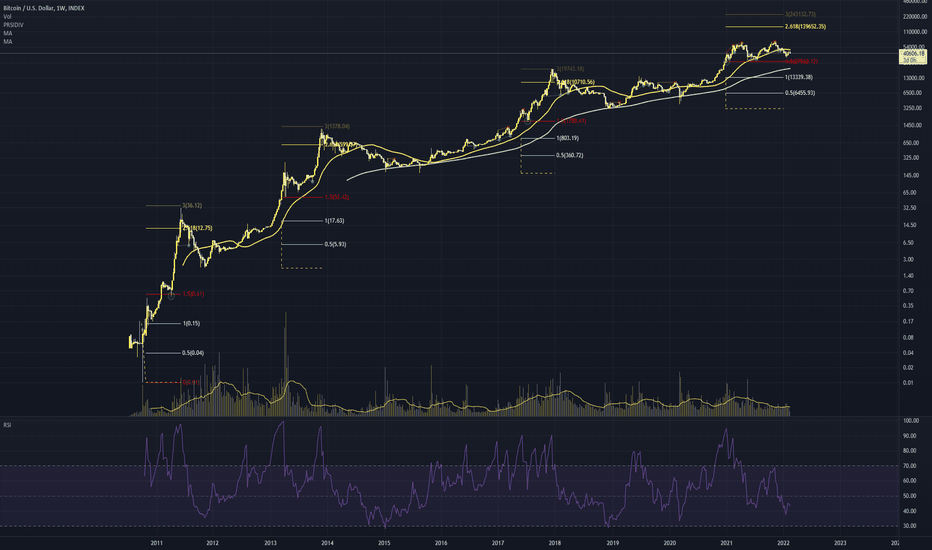Click the 13000.00 price axis value
The width and height of the screenshot is (932, 550).
pyautogui.click(x=916, y=78)
